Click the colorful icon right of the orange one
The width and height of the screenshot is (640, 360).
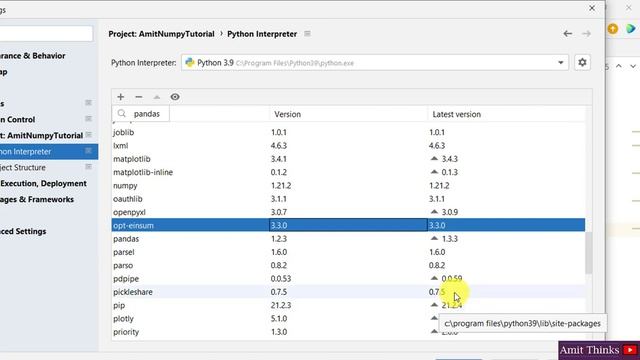click(631, 29)
